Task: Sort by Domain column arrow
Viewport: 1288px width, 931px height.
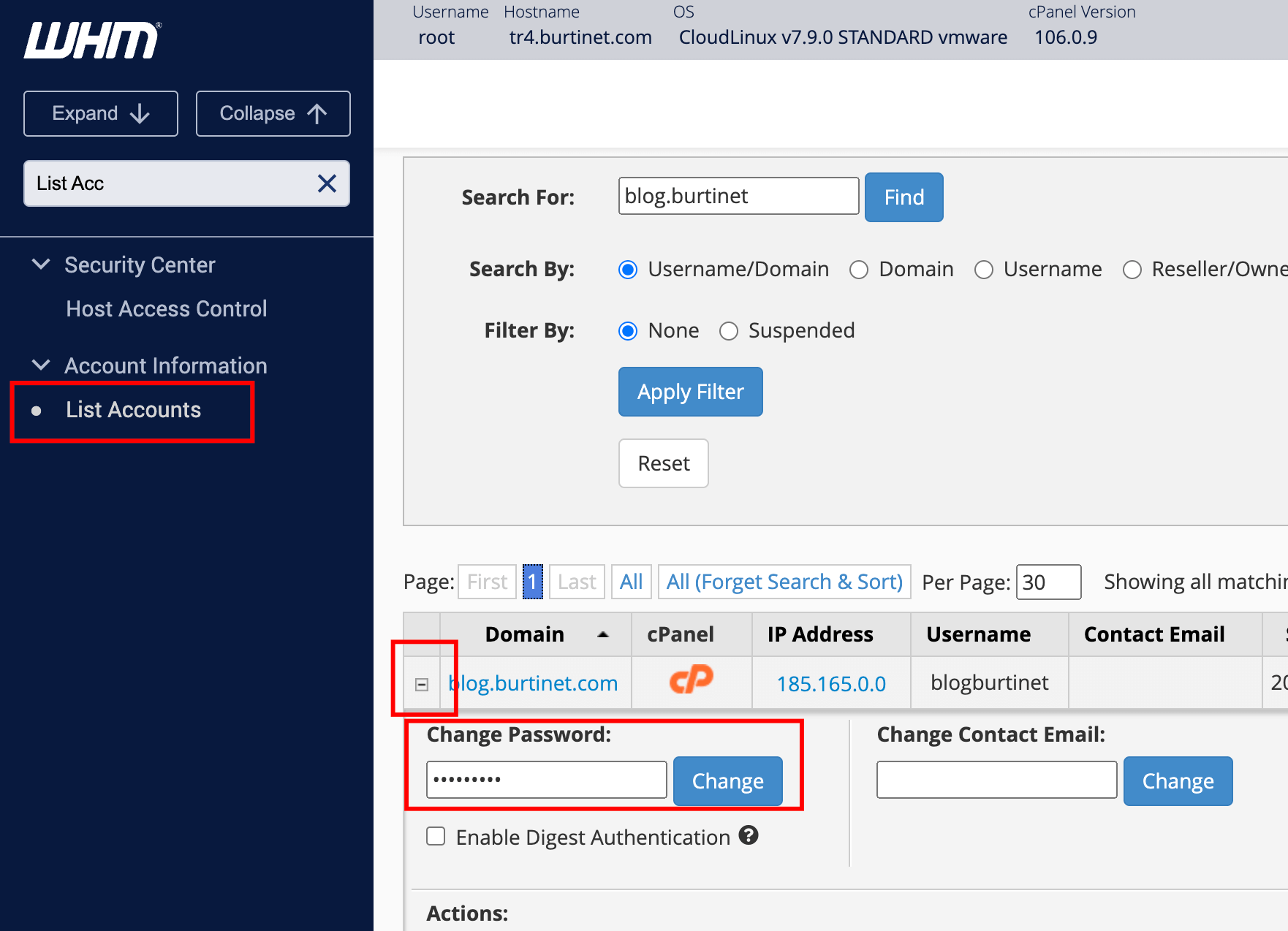Action: 603,634
